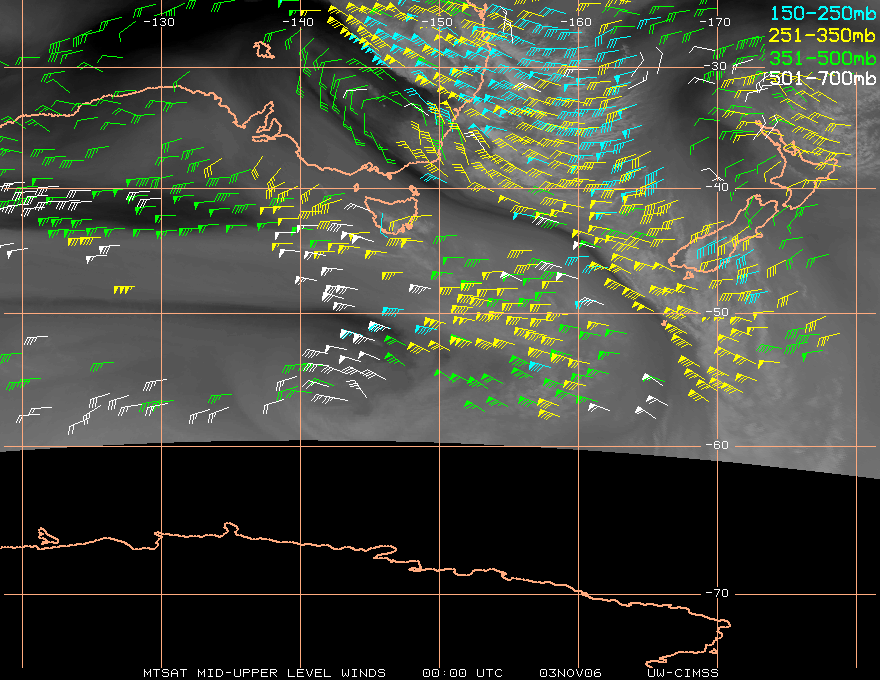Screen dimensions: 880x680
Task: Click the -140 longitude label
Action: (x=298, y=22)
